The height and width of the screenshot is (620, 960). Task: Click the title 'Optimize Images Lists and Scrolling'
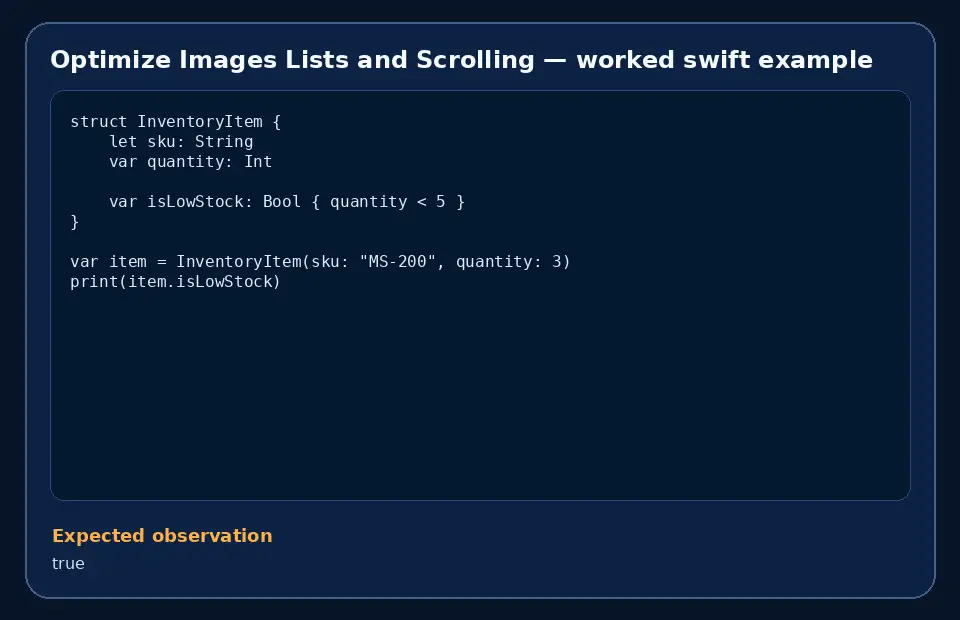(x=292, y=60)
